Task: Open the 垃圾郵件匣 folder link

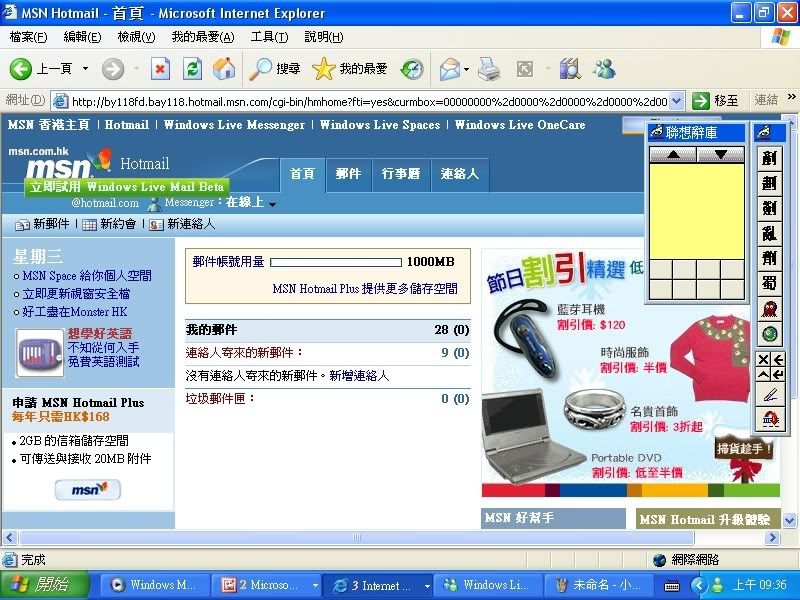Action: pyautogui.click(x=220, y=398)
